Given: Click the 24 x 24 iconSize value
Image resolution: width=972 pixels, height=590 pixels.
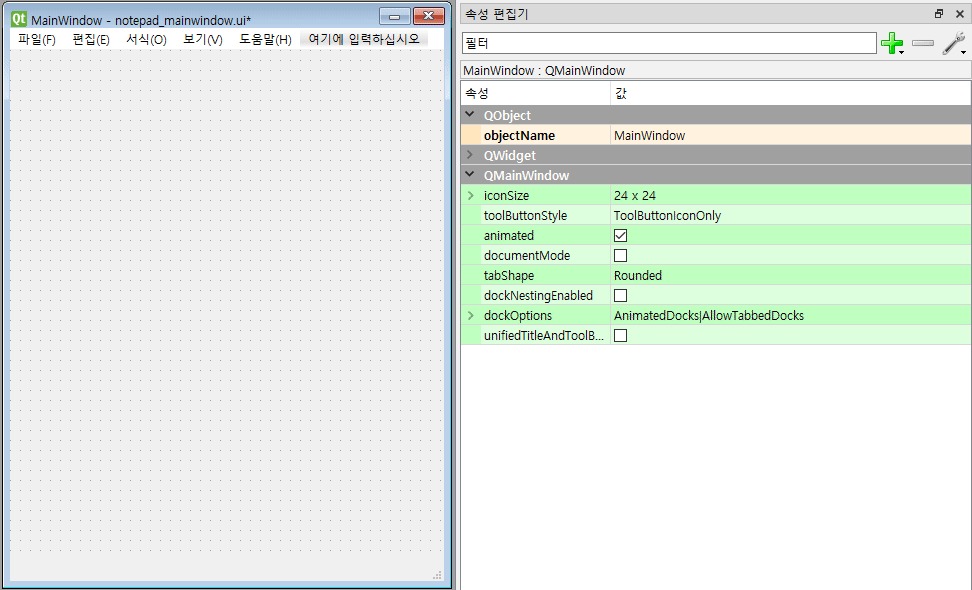Looking at the screenshot, I should pyautogui.click(x=635, y=195).
